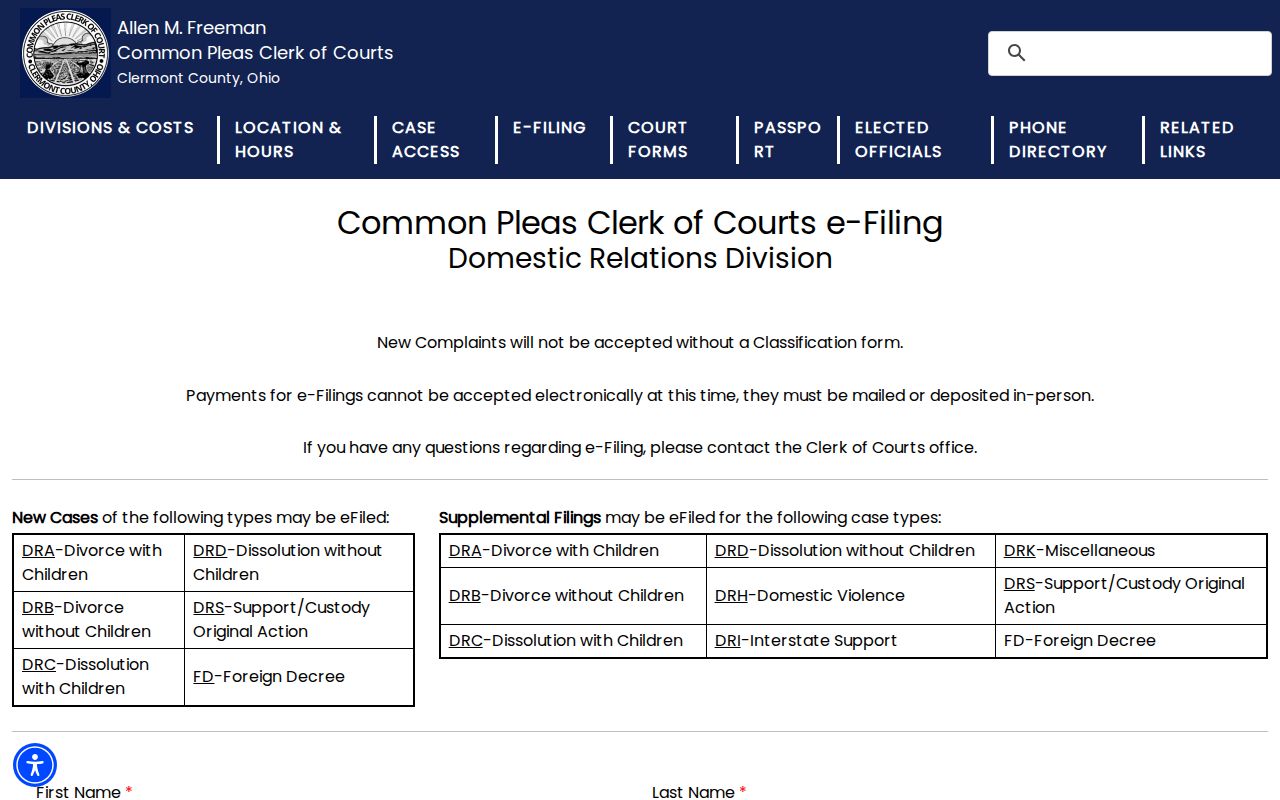
Task: Click the e-Filing payments notice text
Action: tap(640, 396)
